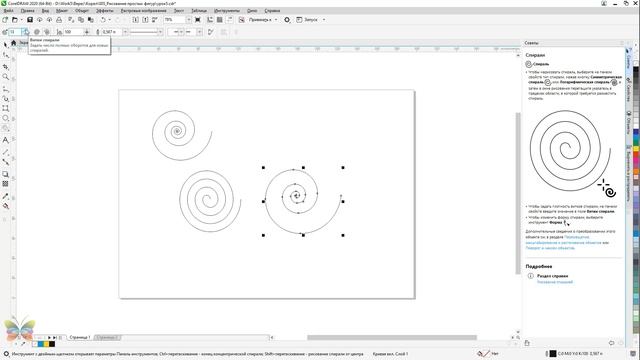Open the Edit (Правка) menu
Image resolution: width=640 pixels, height=360 pixels.
[27, 11]
